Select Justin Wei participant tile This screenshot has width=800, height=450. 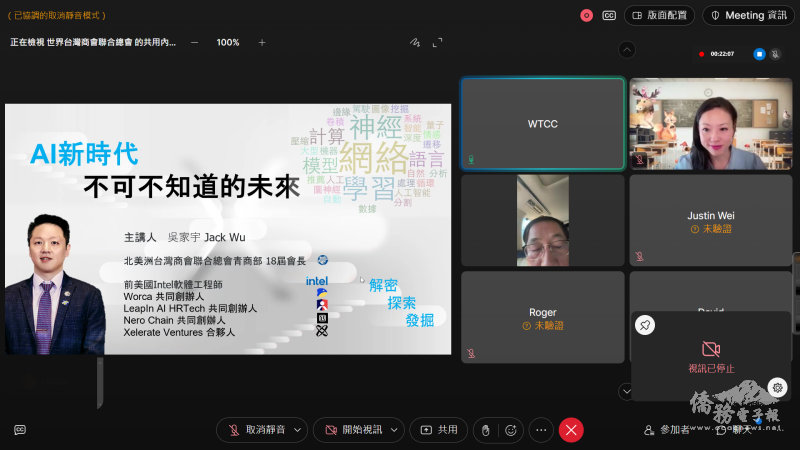711,220
